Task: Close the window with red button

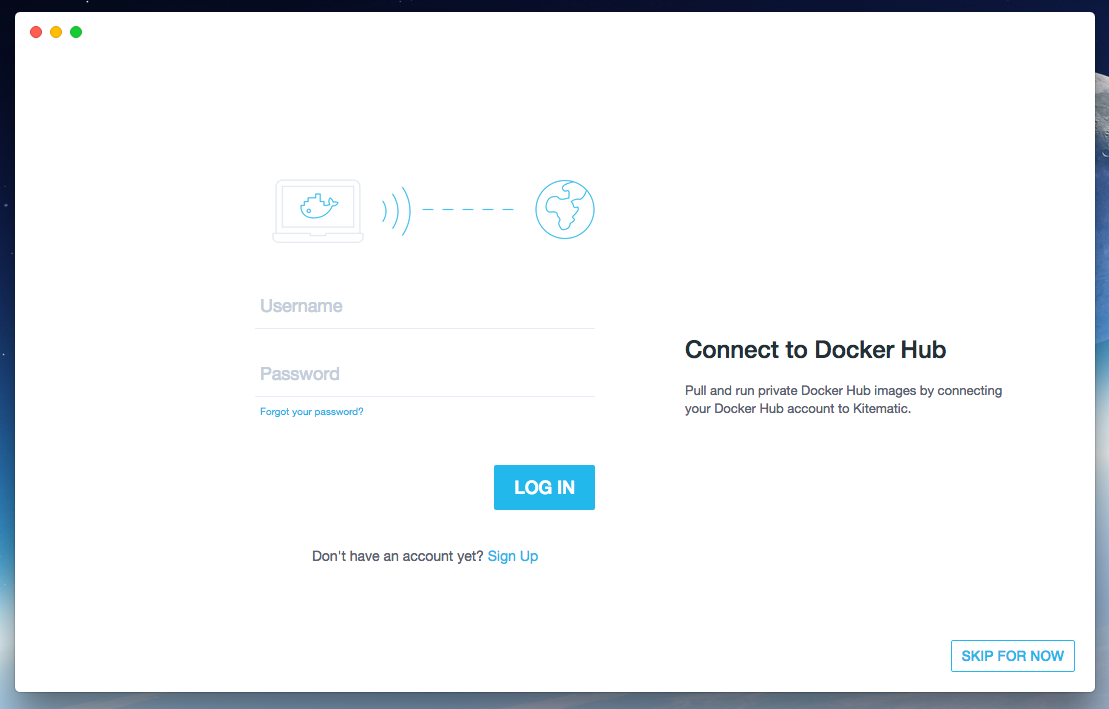Action: coord(36,32)
